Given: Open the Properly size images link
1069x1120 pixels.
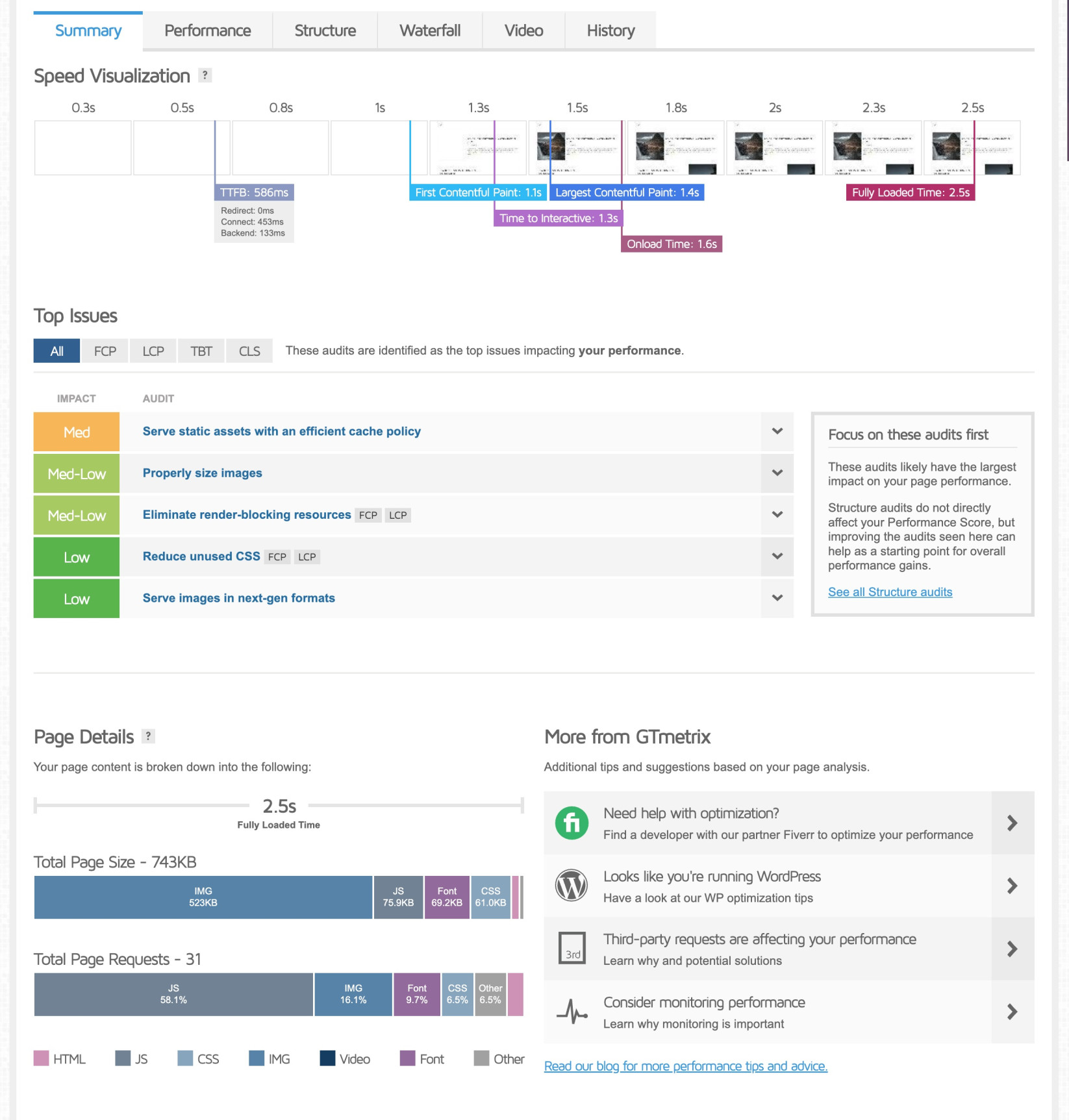Looking at the screenshot, I should [x=203, y=473].
